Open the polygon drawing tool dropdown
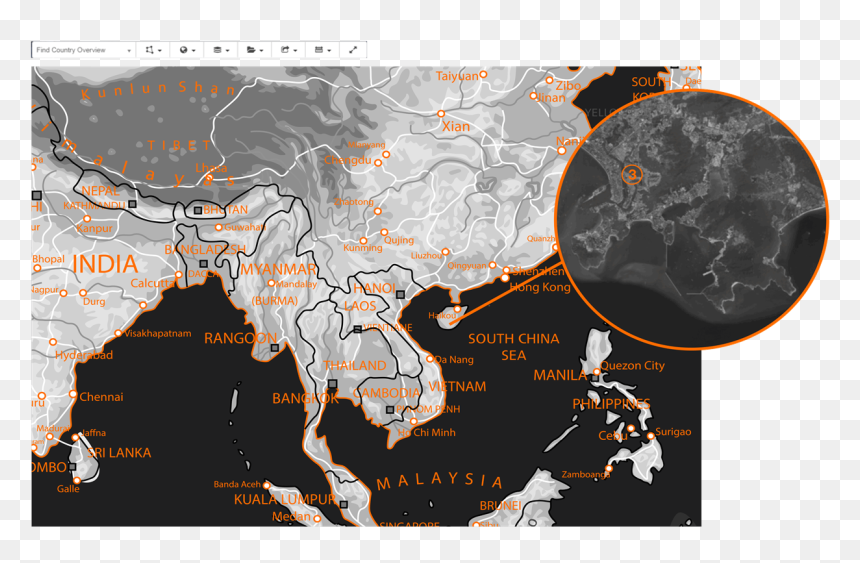The width and height of the screenshot is (860, 563). tap(153, 50)
